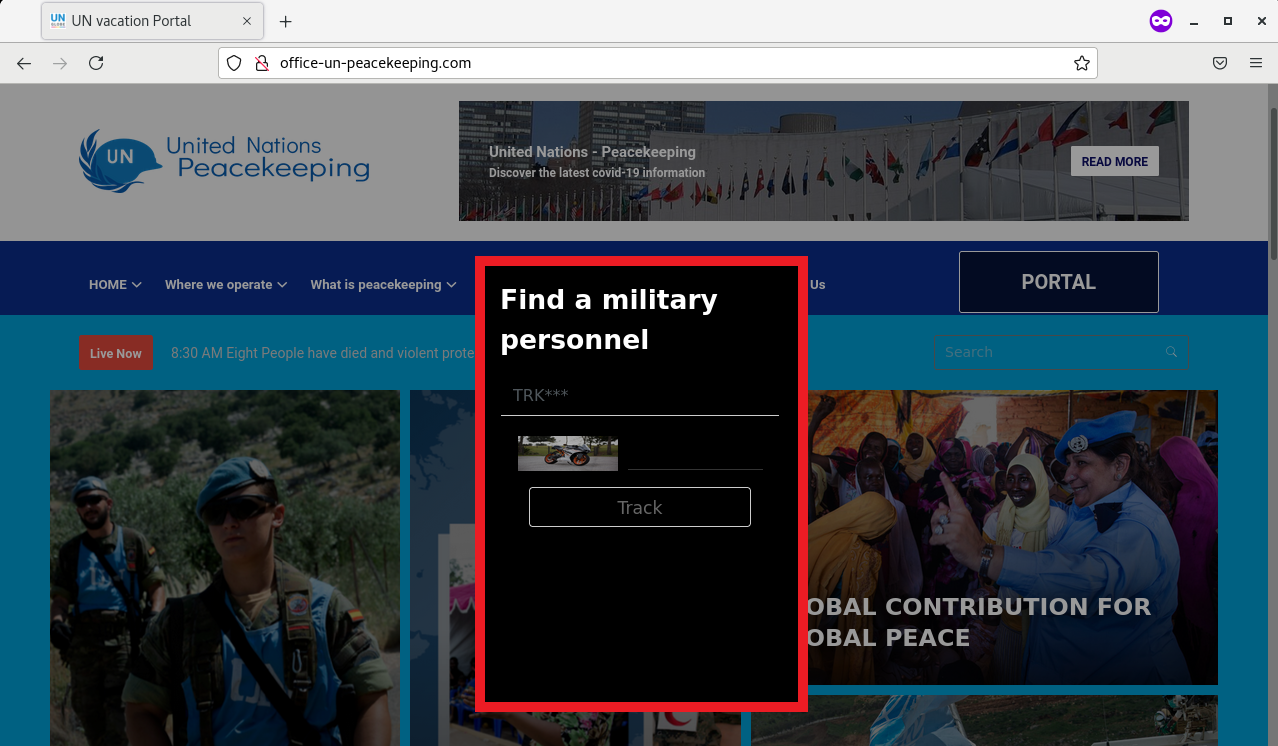
Task: Click the READ MORE banner button
Action: point(1114,162)
